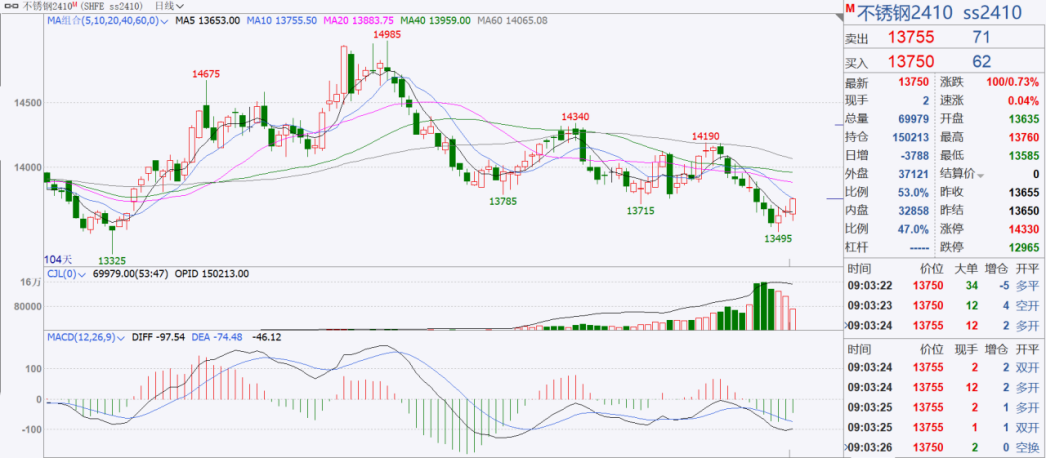The height and width of the screenshot is (459, 1046).
Task: Select the MA10 13755.50 legend
Action: (x=282, y=21)
